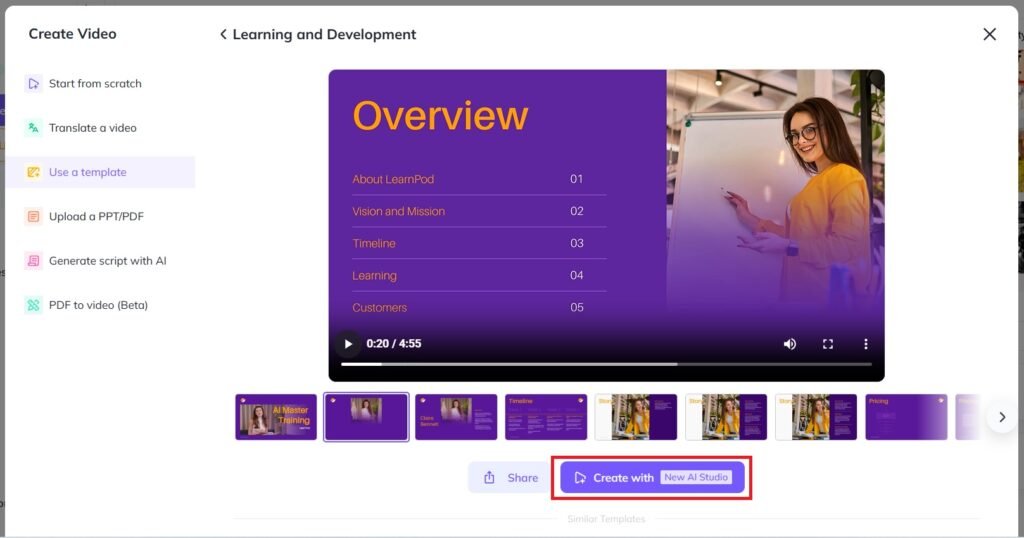The width and height of the screenshot is (1024, 538).
Task: Select the Pricing slide thumbnail
Action: (906, 417)
